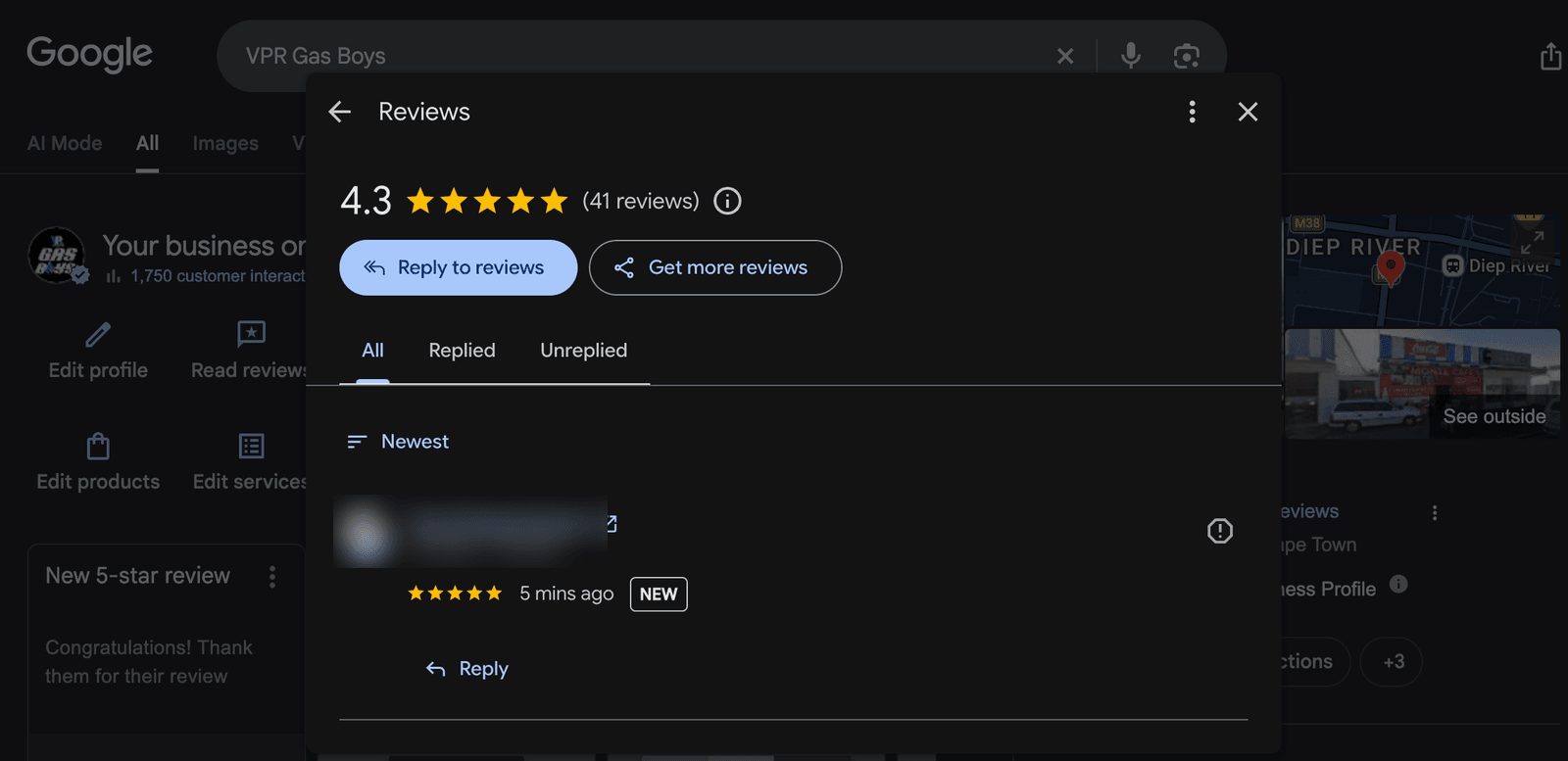
Task: Open the AI Mode search tab
Action: [65, 143]
